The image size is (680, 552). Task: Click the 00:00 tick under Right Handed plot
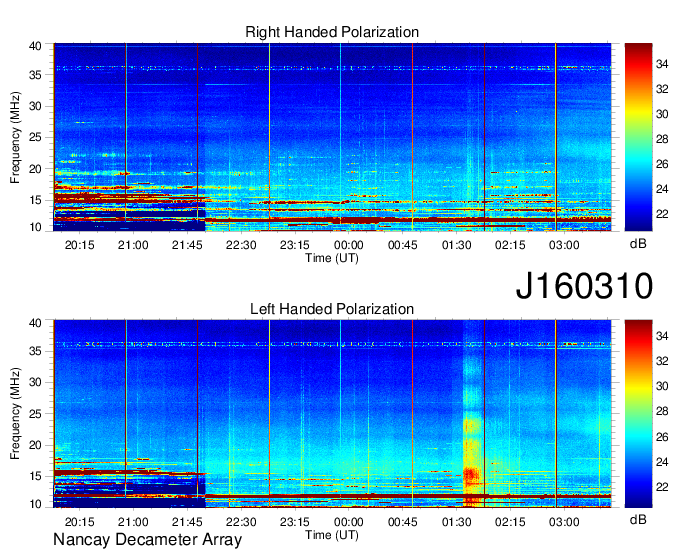[x=348, y=245]
